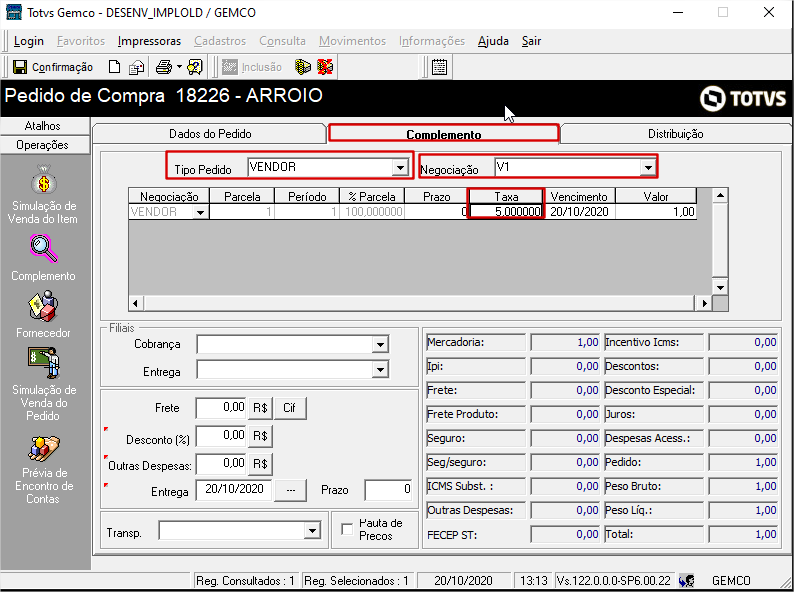
Task: Click the Outras Despesas input field
Action: click(221, 463)
